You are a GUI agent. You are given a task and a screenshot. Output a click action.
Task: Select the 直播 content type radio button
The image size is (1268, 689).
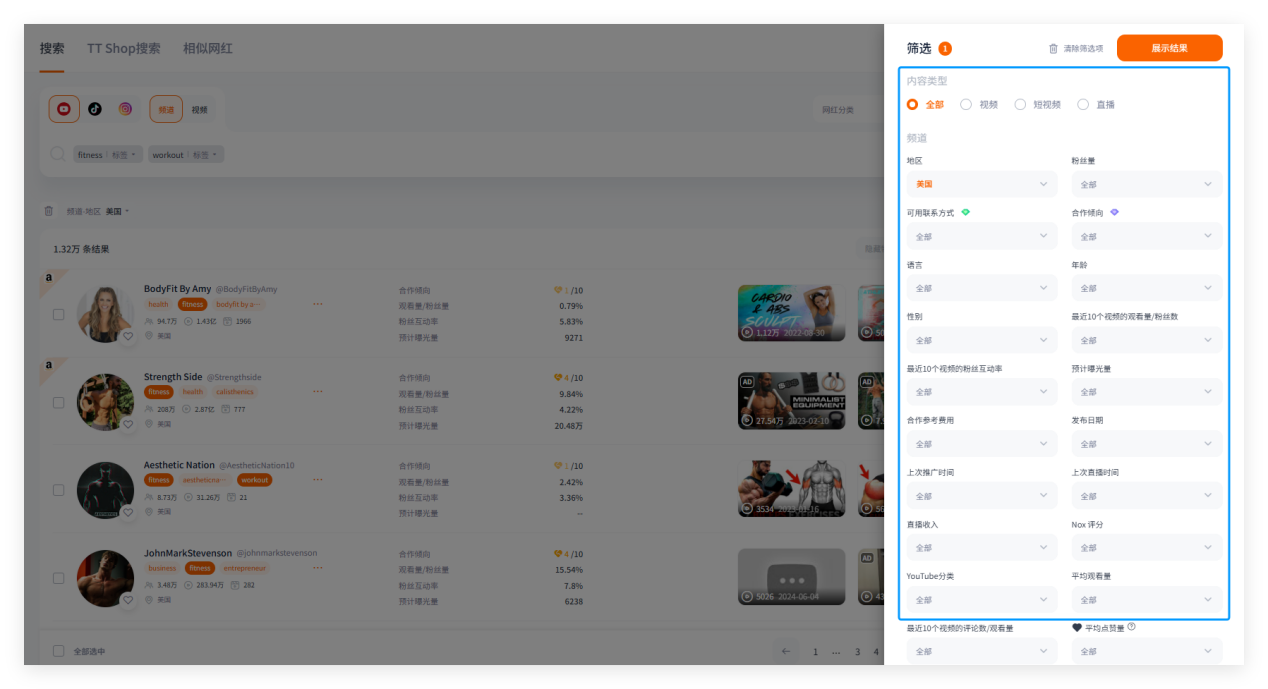click(x=1083, y=104)
